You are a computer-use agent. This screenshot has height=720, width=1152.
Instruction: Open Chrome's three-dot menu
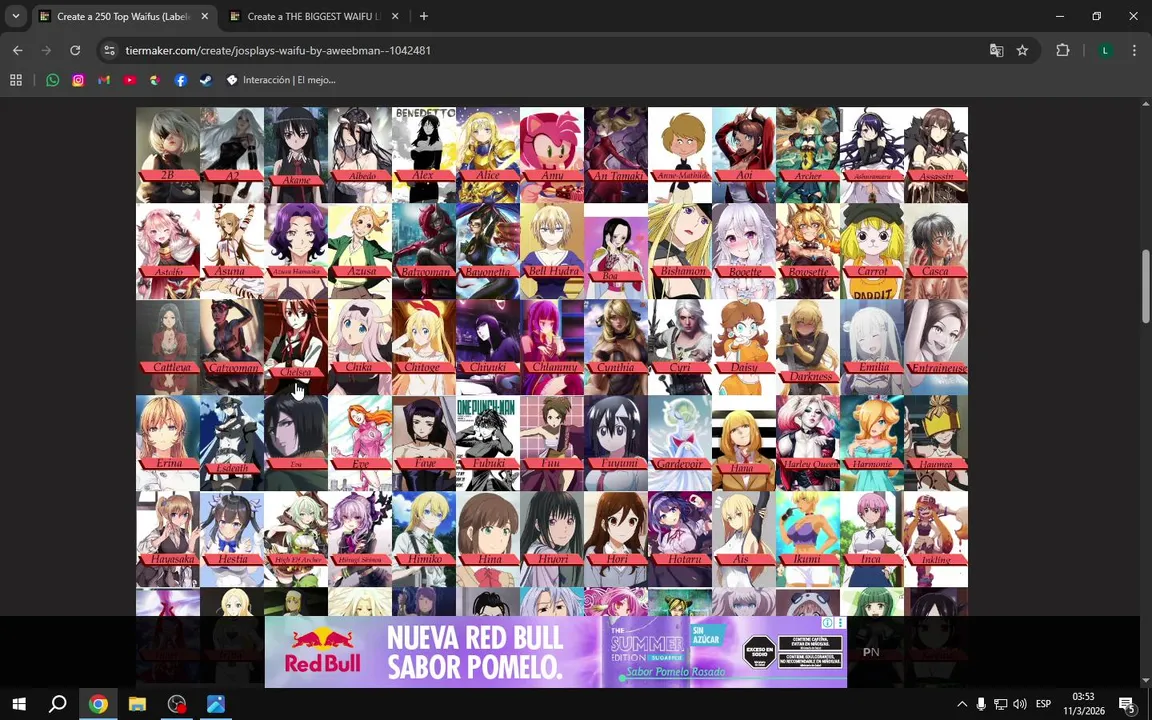coord(1134,51)
